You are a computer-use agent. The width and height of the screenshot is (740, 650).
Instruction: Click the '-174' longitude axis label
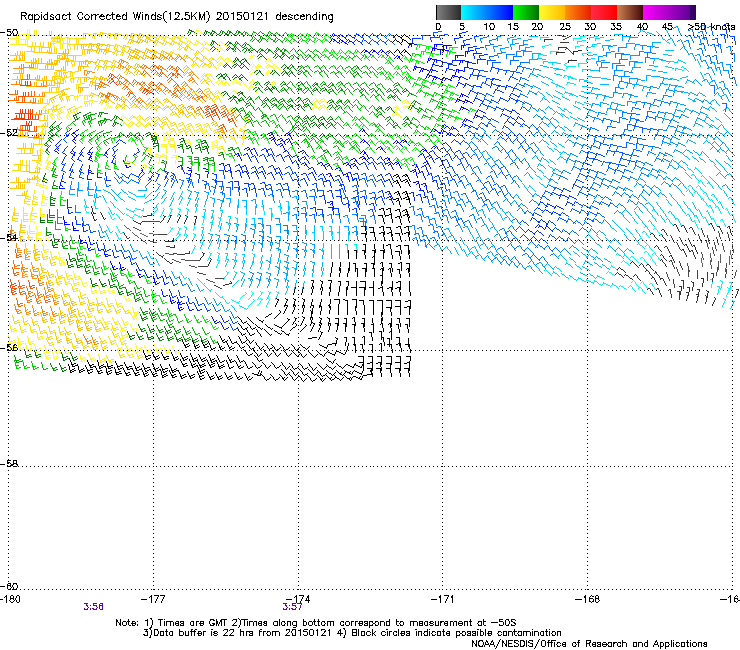[x=298, y=599]
